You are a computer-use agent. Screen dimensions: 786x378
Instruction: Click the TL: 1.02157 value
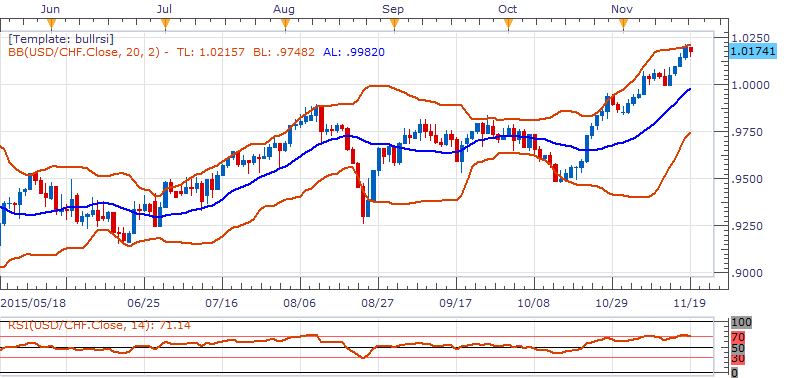[211, 52]
